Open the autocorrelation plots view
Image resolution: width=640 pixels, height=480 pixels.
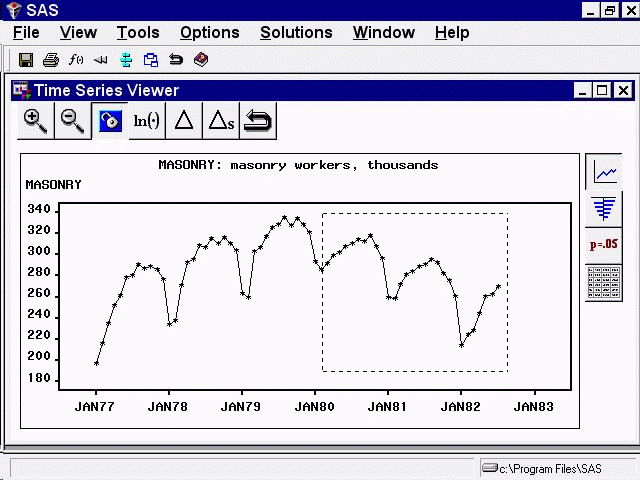pyautogui.click(x=604, y=208)
